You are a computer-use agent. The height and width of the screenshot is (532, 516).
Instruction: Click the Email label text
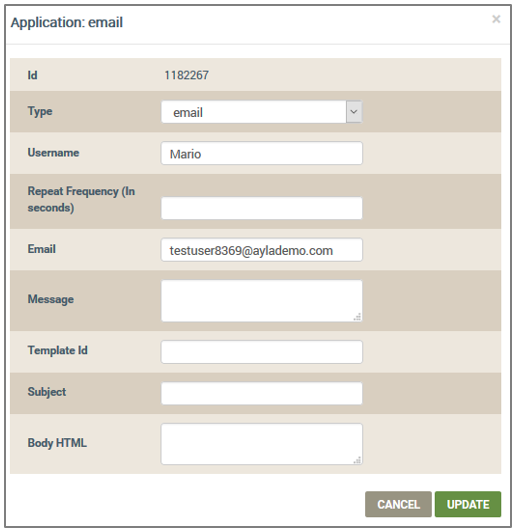[41, 249]
